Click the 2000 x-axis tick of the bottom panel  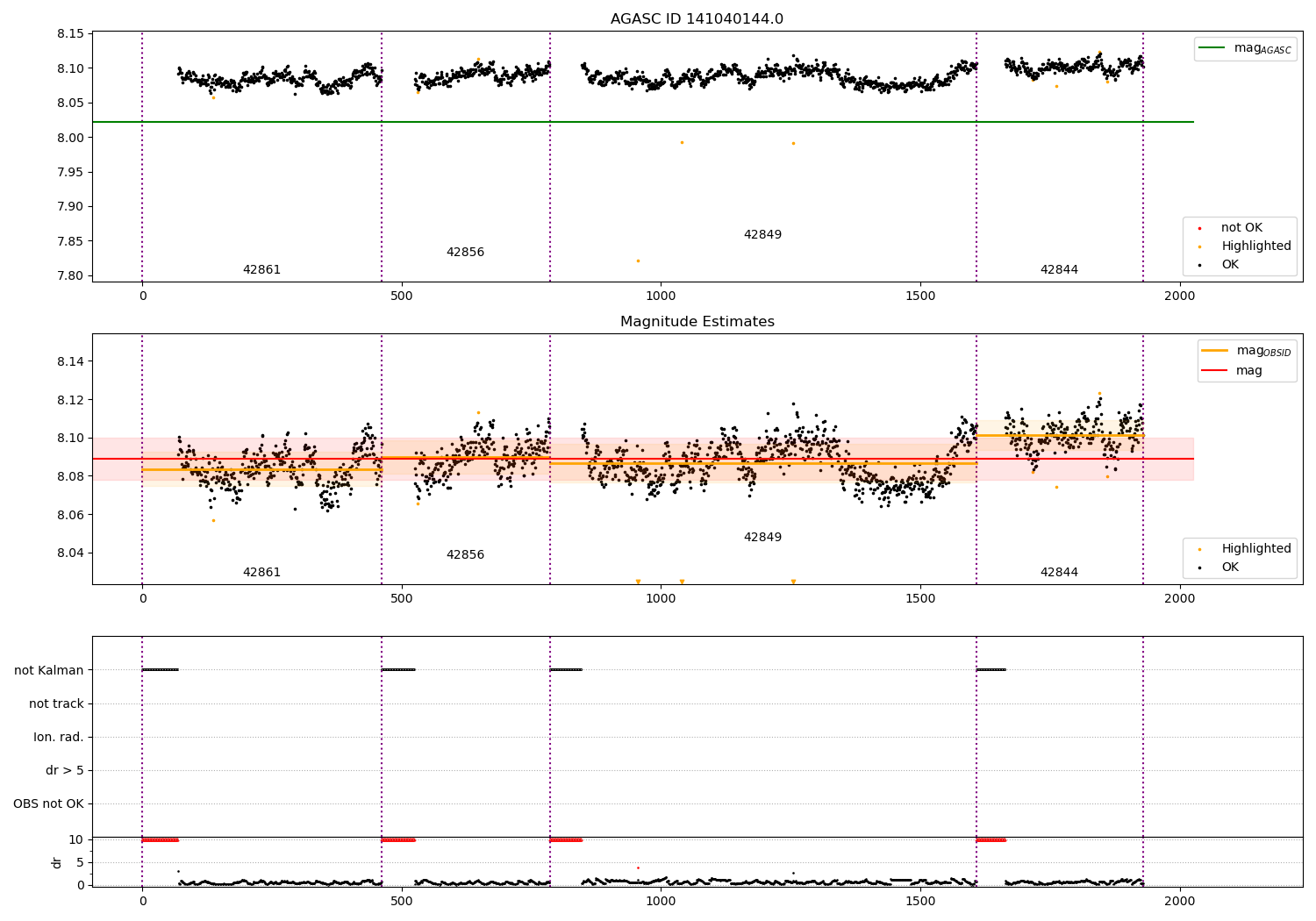point(1179,901)
